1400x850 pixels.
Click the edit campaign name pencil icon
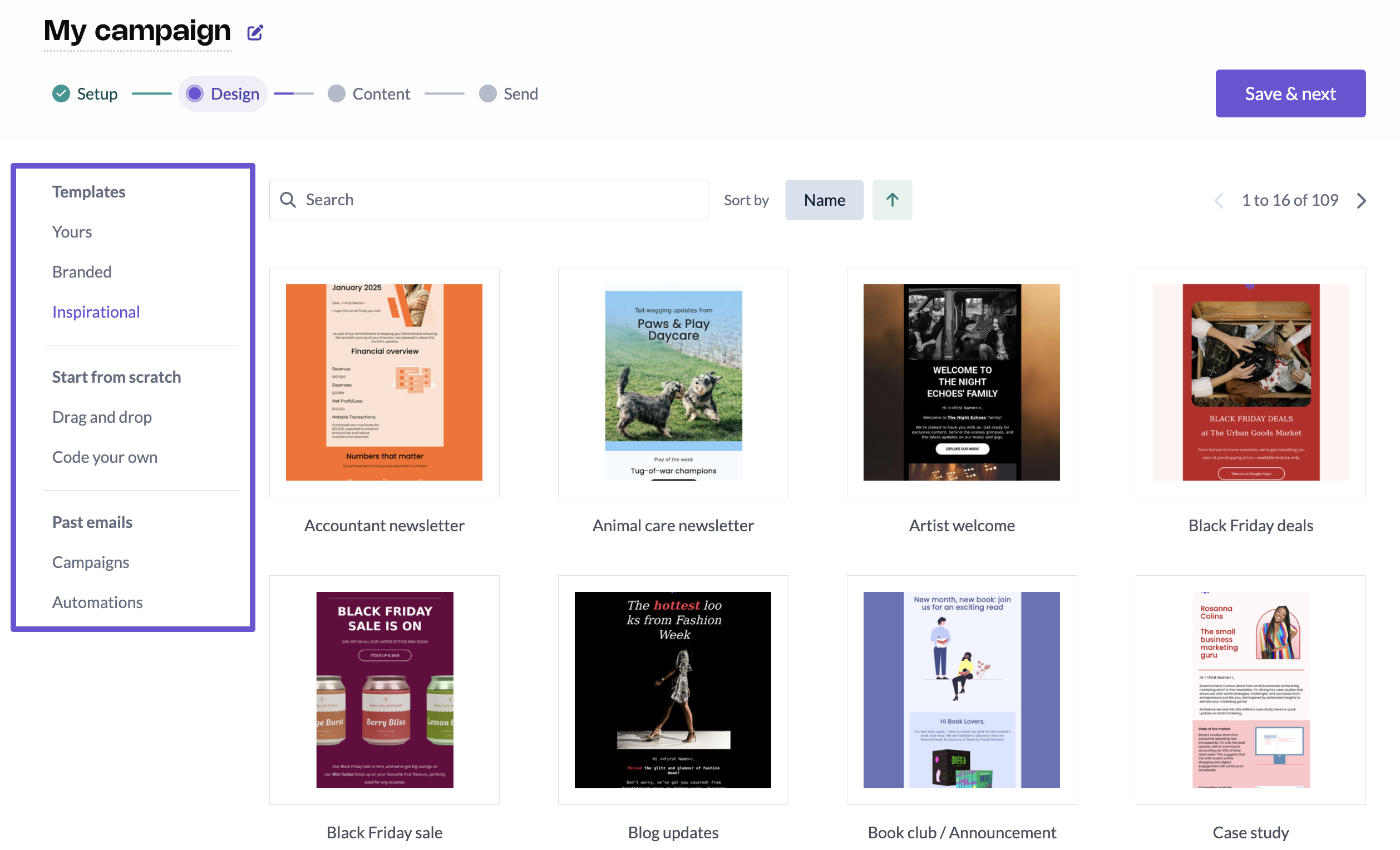point(255,32)
